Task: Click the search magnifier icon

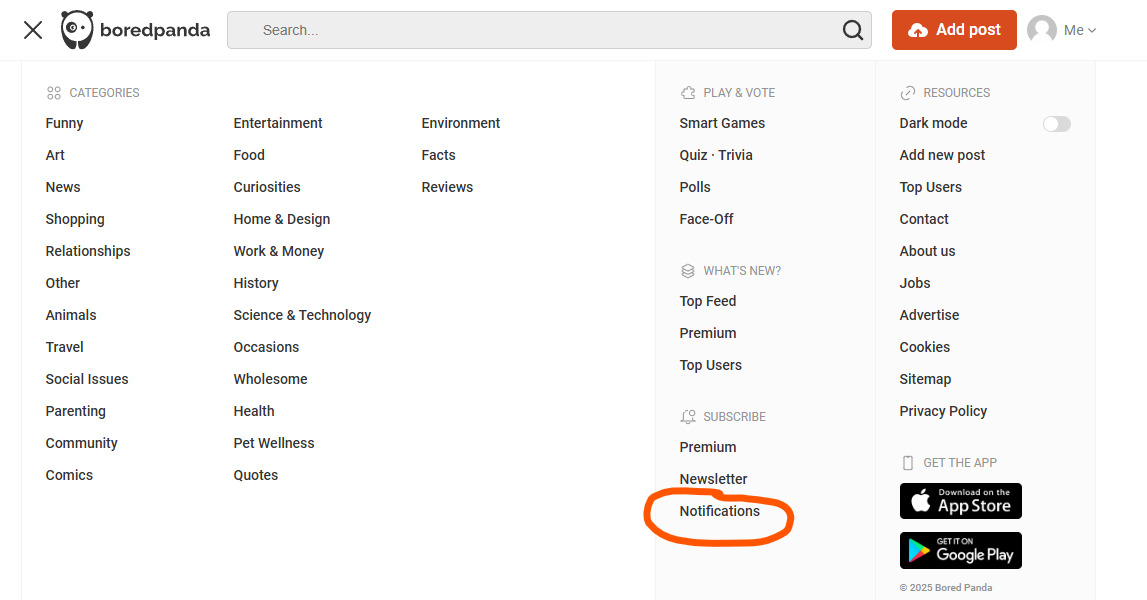Action: (x=852, y=30)
